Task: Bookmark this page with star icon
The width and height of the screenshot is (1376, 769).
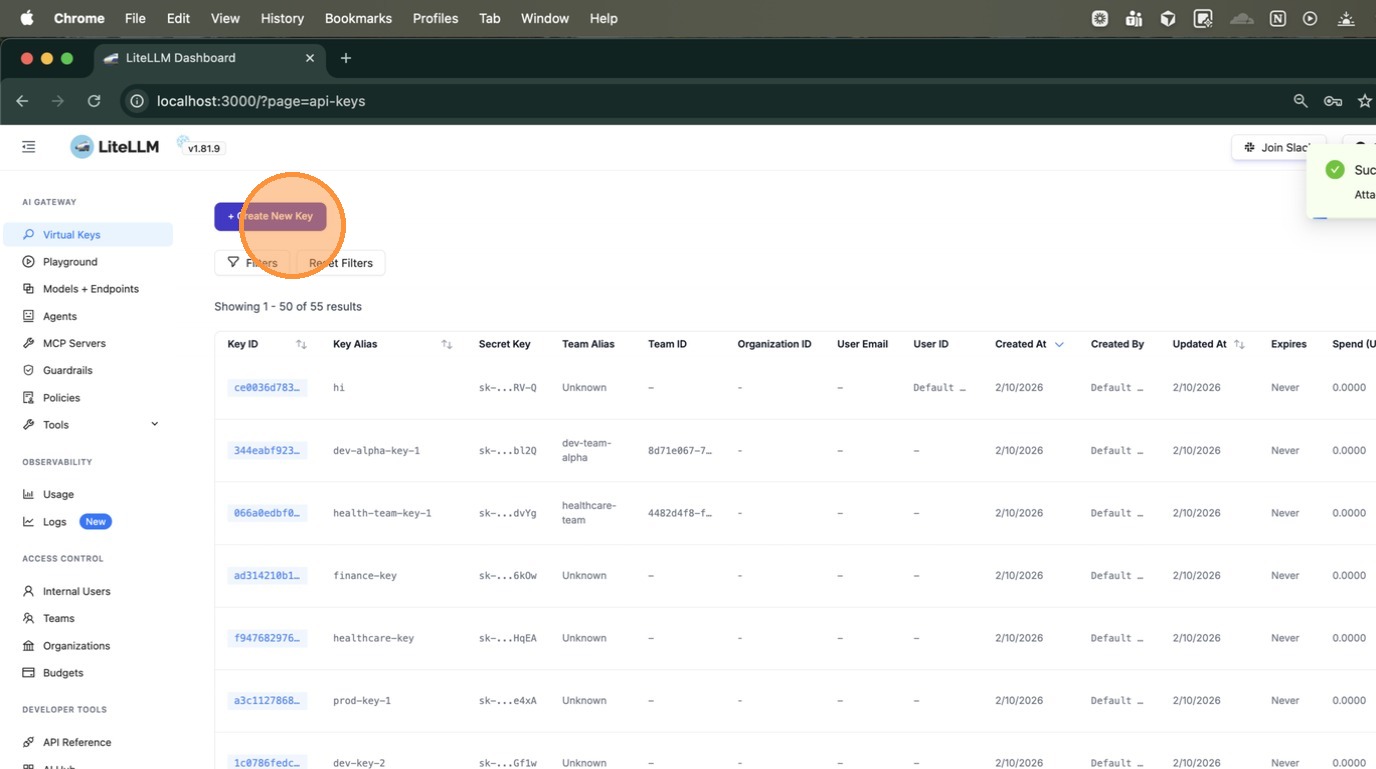Action: click(x=1365, y=101)
